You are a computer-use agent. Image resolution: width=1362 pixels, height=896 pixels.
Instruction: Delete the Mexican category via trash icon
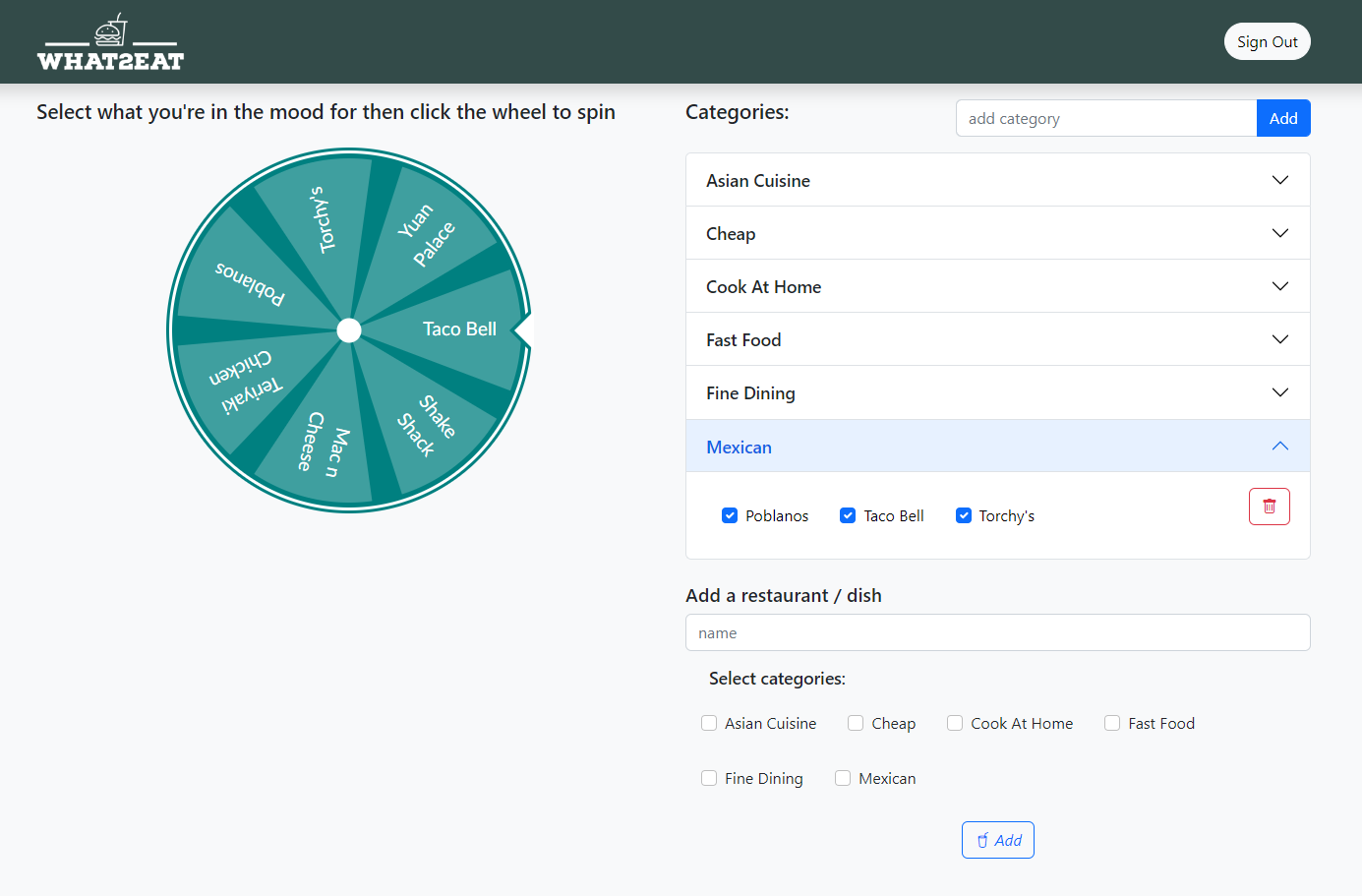[1269, 506]
